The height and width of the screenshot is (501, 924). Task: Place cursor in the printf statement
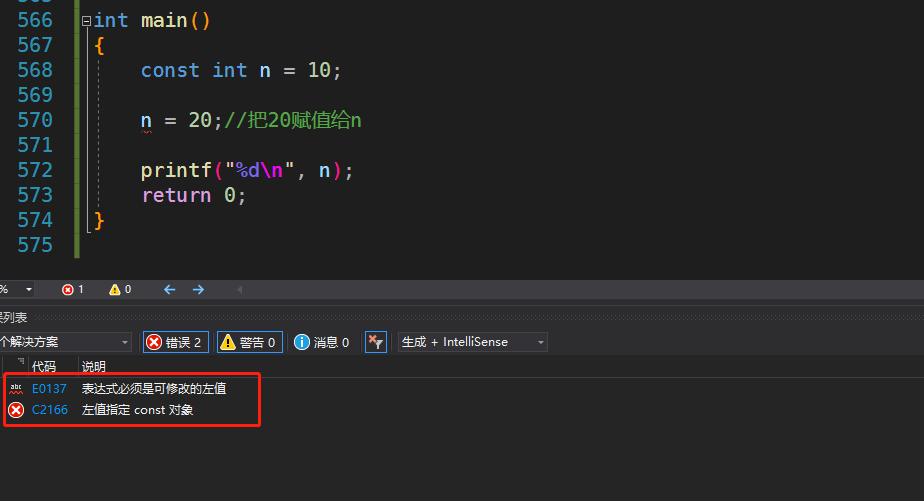(x=247, y=171)
